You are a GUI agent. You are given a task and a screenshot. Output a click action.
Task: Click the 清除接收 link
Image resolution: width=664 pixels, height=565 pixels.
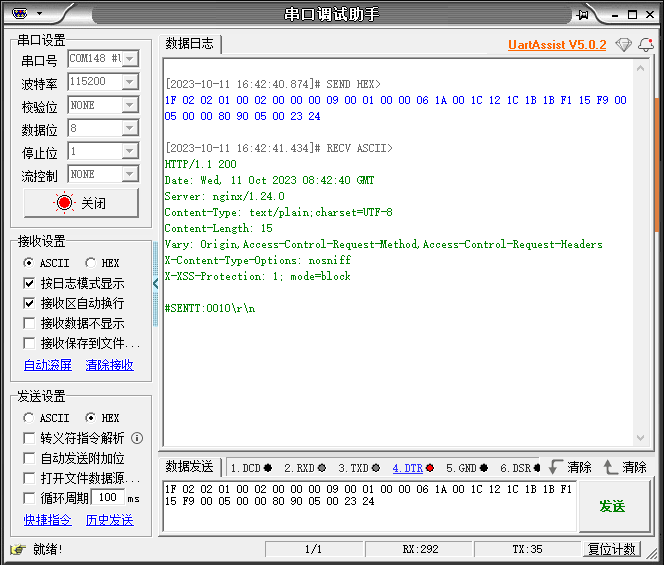coord(110,365)
